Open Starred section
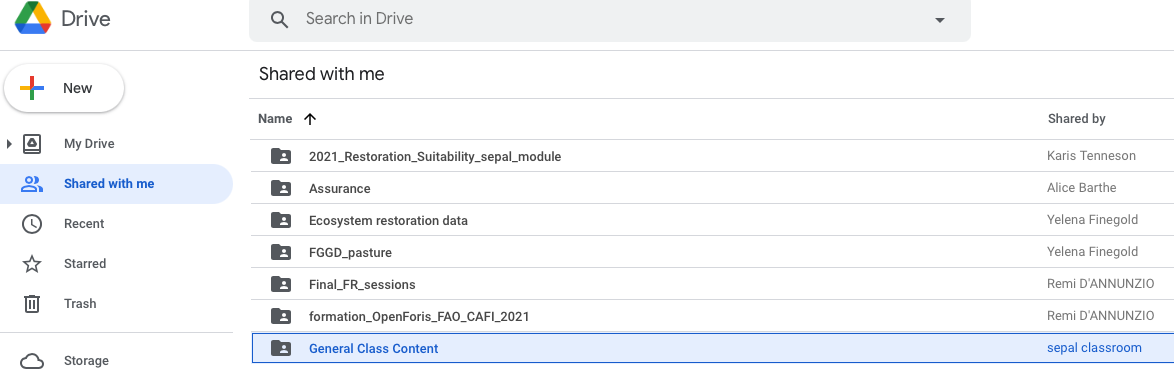Screen dimensions: 1174x371 coord(85,263)
